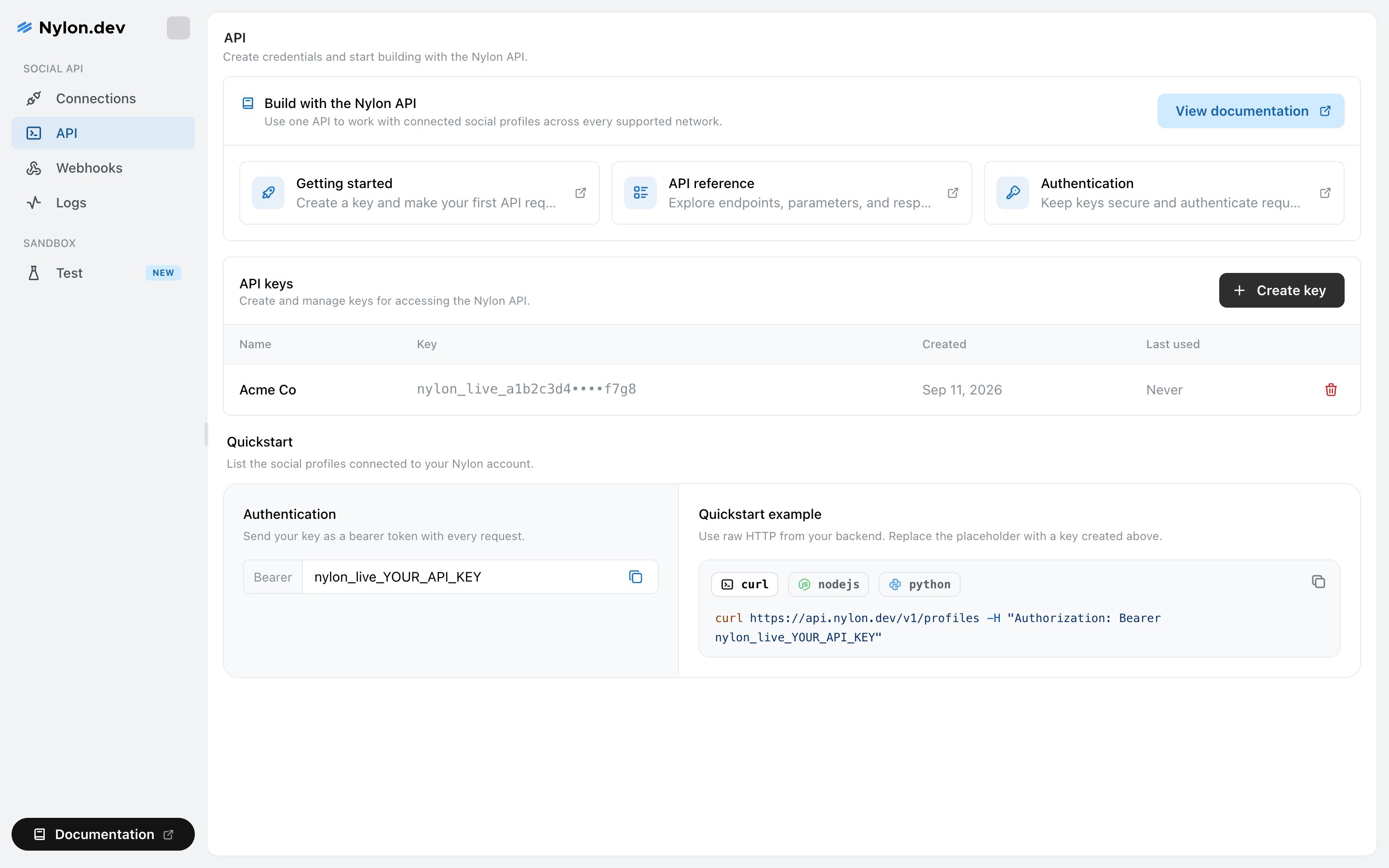Open the Documentation button in the sidebar
1389x868 pixels.
coord(103,834)
